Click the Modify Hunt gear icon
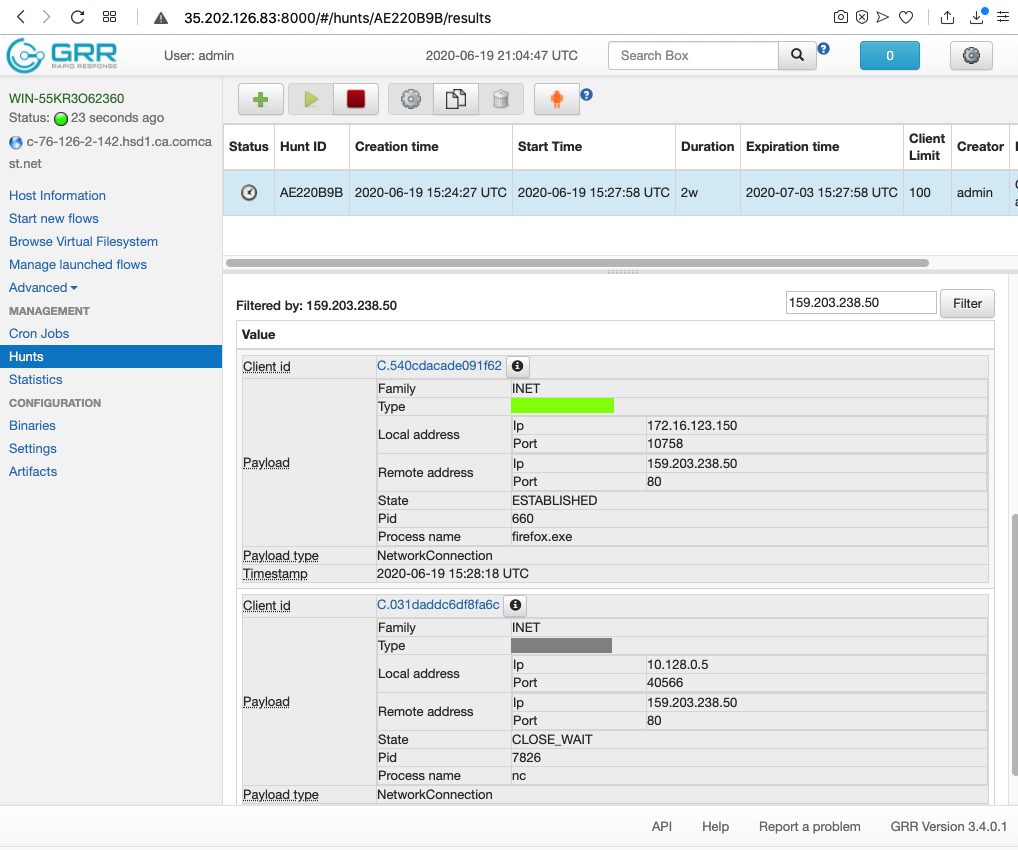1018x850 pixels. coord(410,99)
